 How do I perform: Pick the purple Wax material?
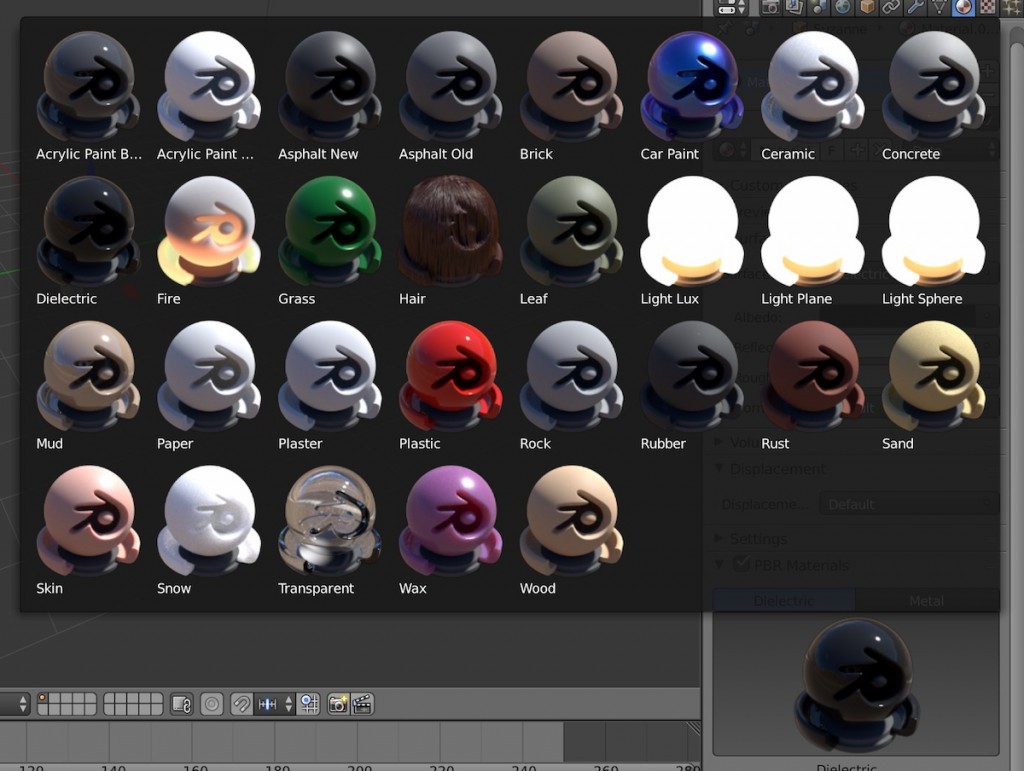click(451, 531)
